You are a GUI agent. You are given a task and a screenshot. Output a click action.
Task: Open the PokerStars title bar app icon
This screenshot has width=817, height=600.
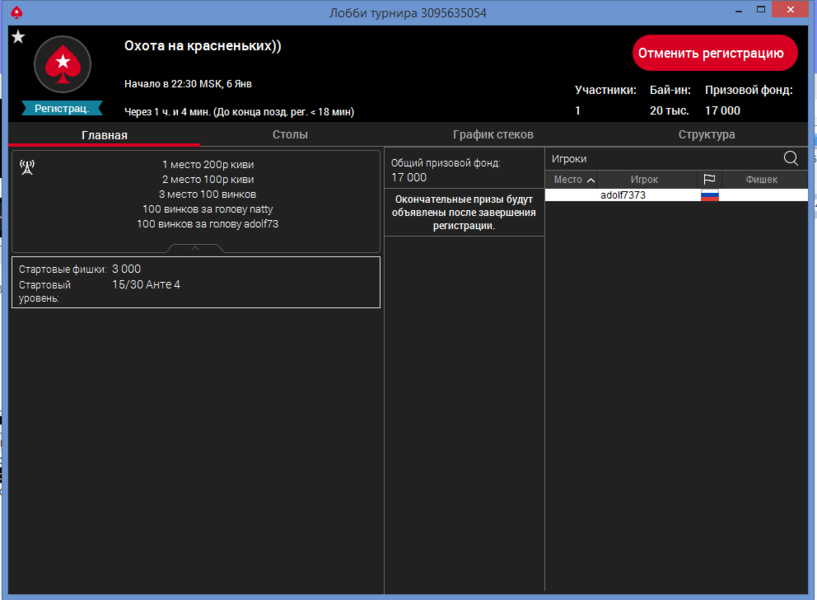pyautogui.click(x=14, y=12)
